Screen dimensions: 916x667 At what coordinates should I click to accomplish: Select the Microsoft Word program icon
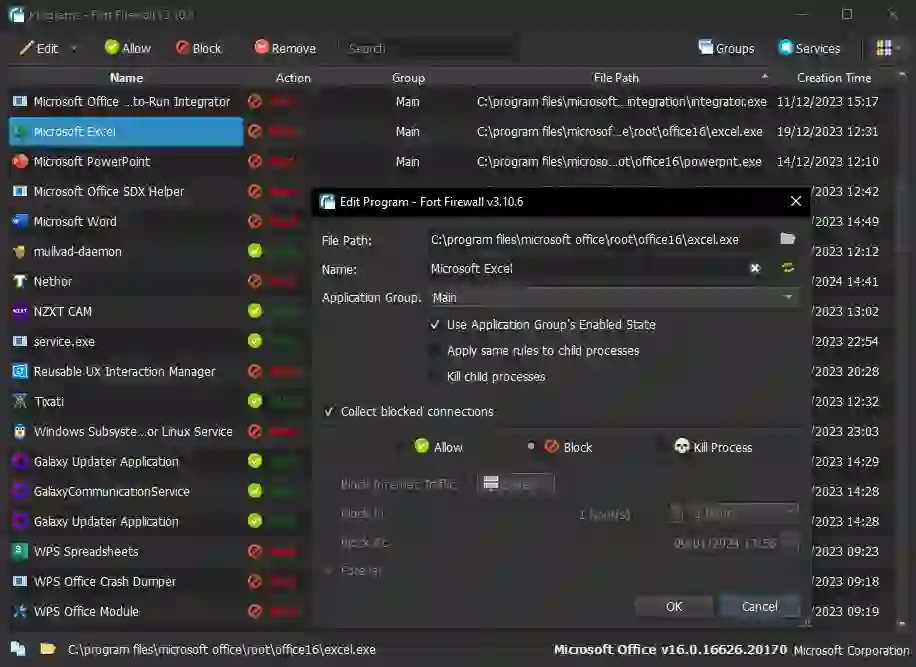click(20, 221)
